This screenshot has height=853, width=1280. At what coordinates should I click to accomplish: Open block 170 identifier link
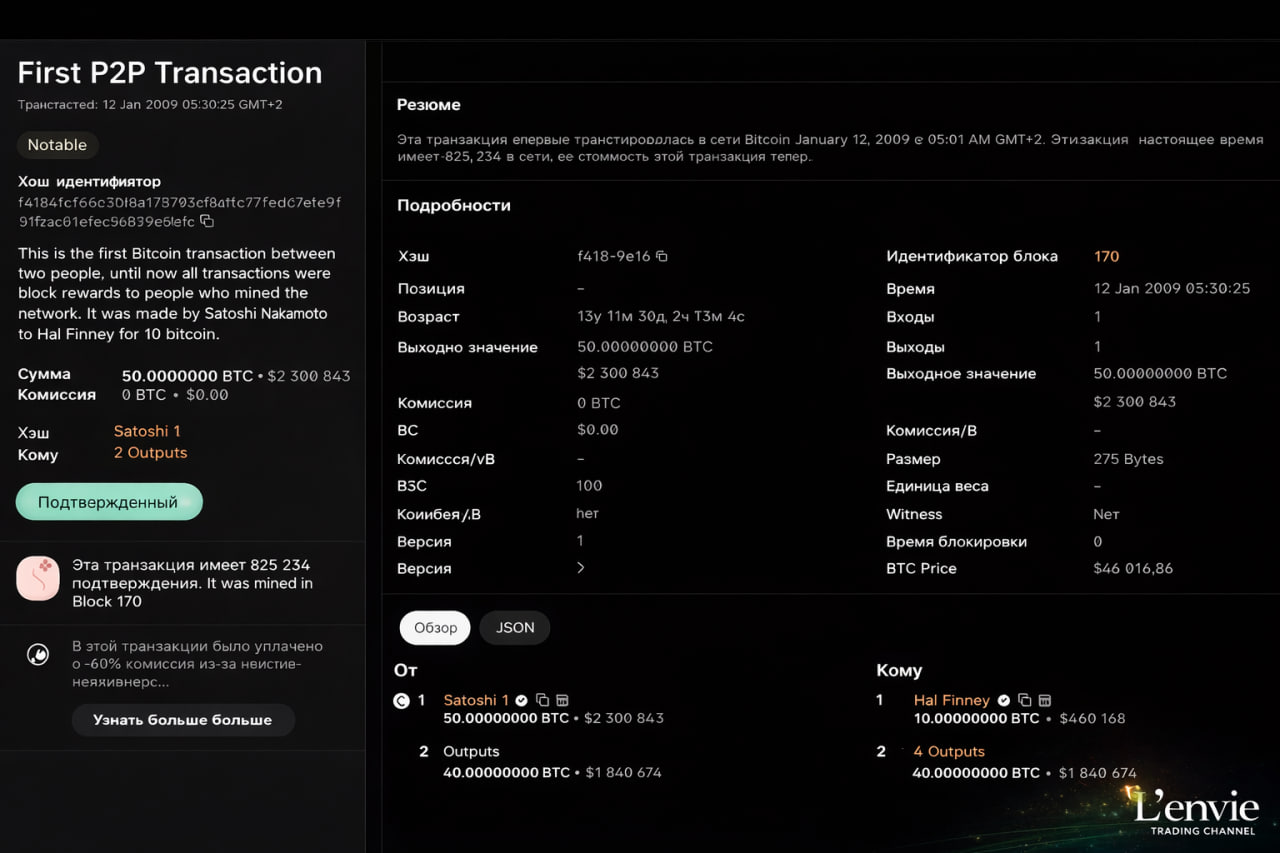(x=1106, y=256)
